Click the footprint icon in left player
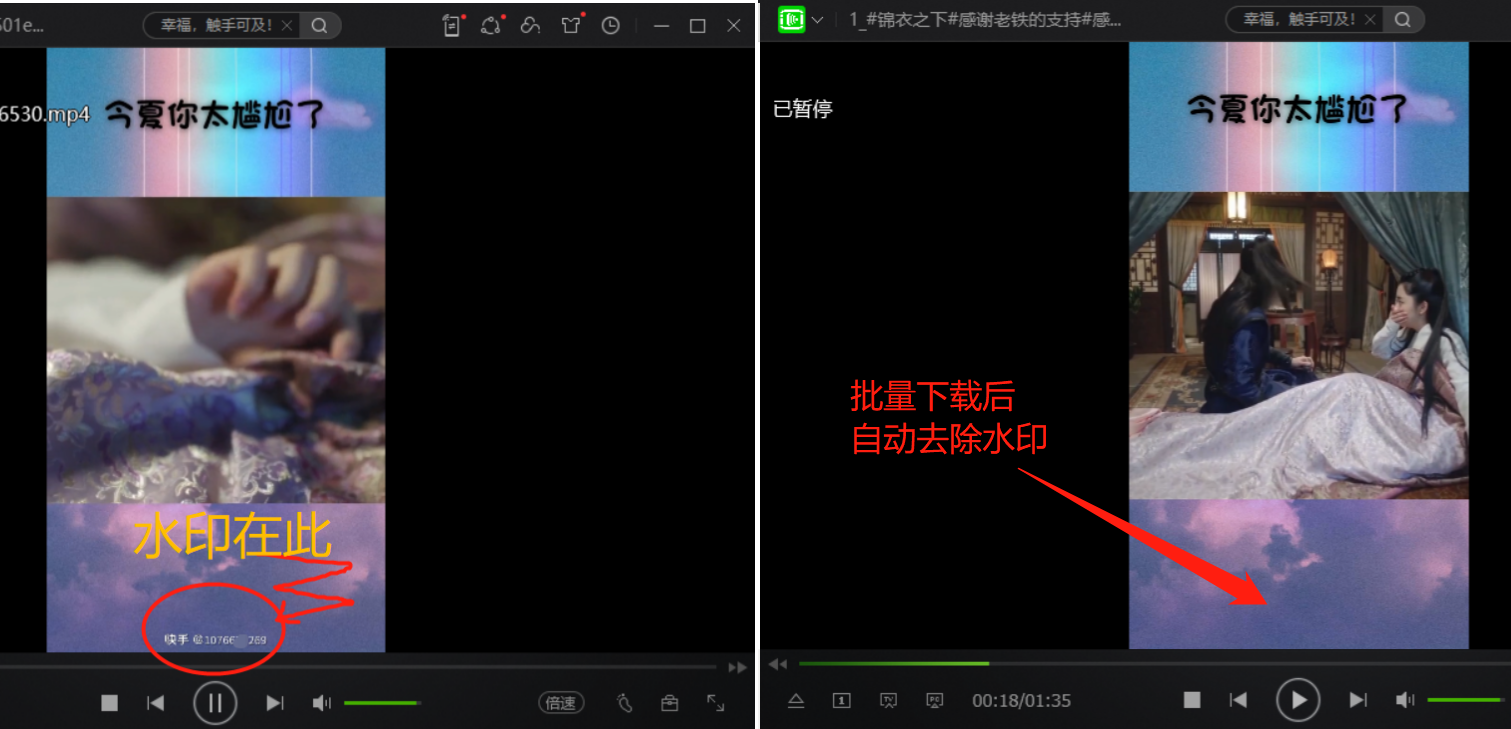Screen dimensions: 1511x729 pyautogui.click(x=625, y=703)
